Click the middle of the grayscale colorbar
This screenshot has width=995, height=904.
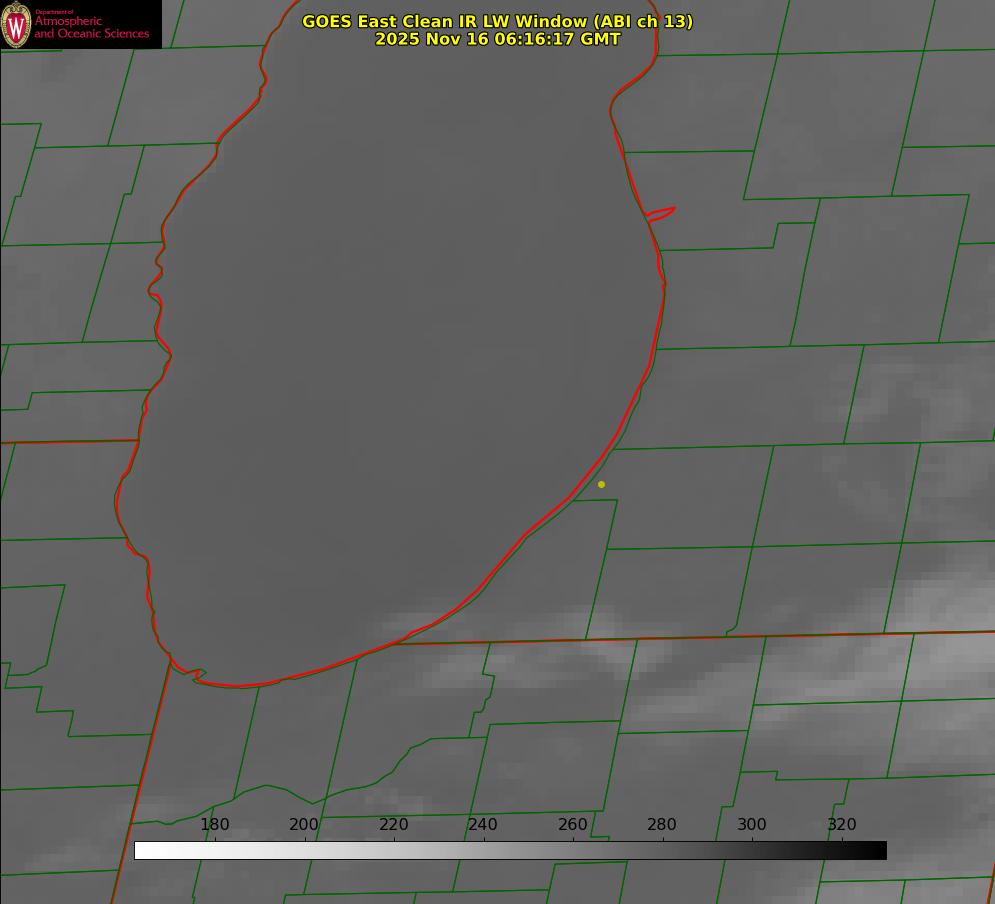click(x=510, y=850)
